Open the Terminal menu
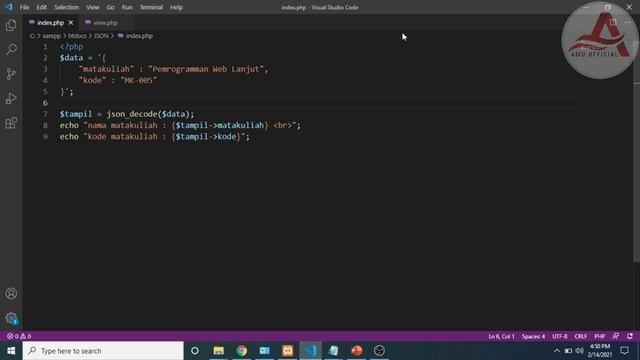The image size is (640, 360). point(151,7)
